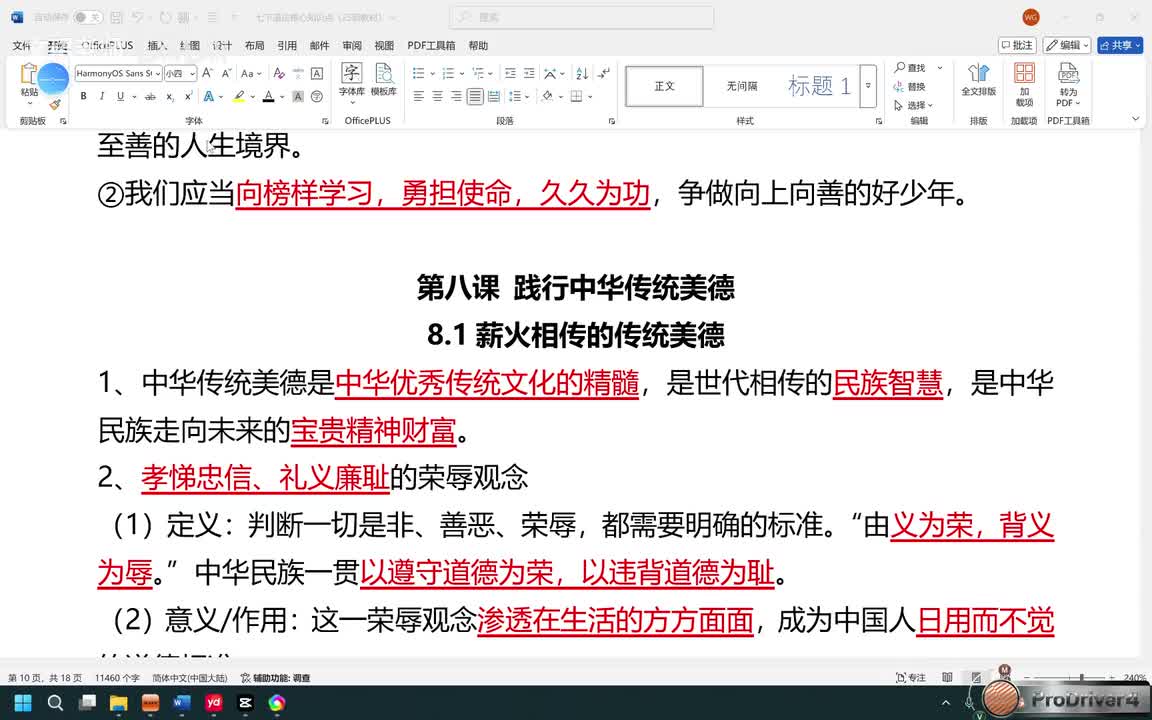The width and height of the screenshot is (1152, 720).
Task: Open 选择 select dropdown
Action: click(x=913, y=105)
